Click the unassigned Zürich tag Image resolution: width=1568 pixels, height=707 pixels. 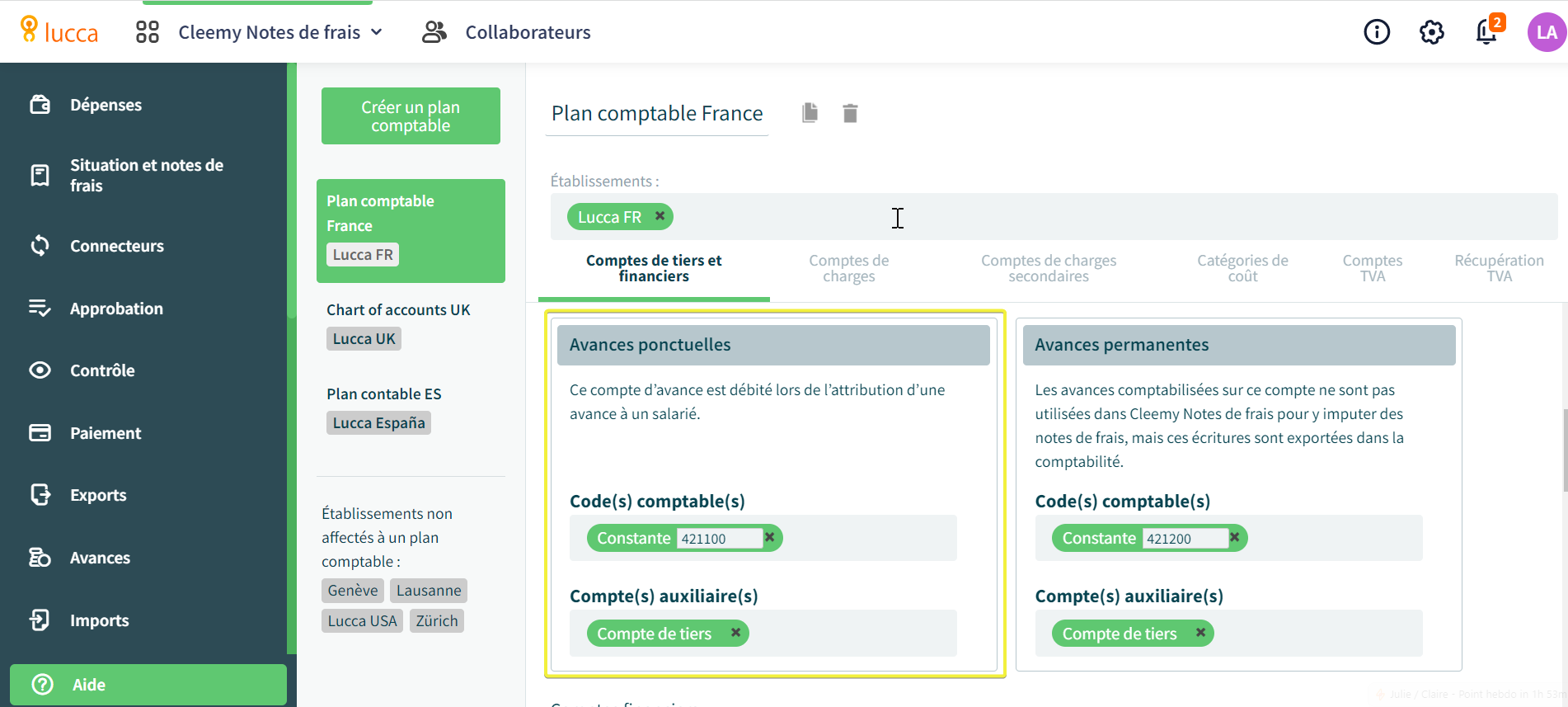[437, 621]
